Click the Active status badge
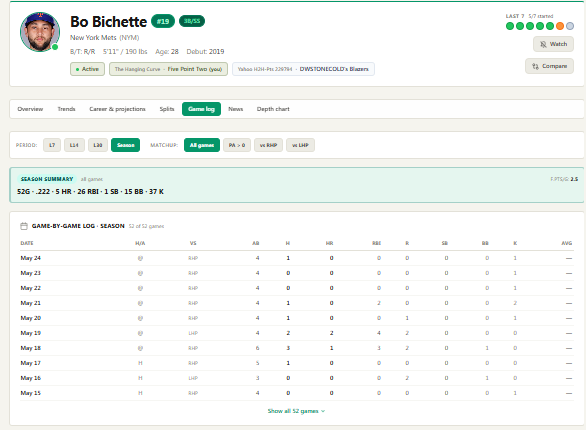Viewport: 586px width, 430px height. point(87,69)
